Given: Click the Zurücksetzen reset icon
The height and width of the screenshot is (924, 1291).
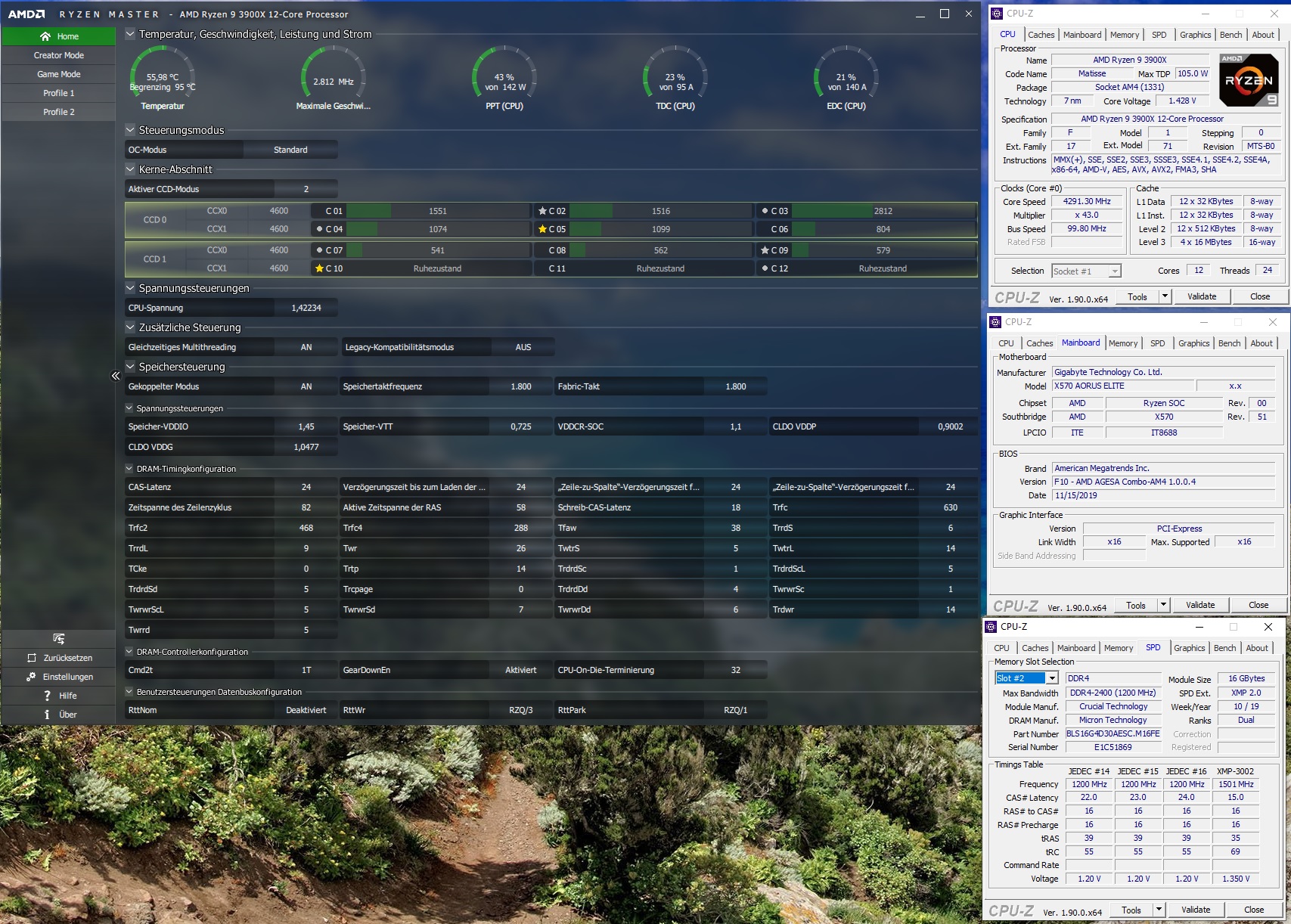Looking at the screenshot, I should (x=32, y=658).
